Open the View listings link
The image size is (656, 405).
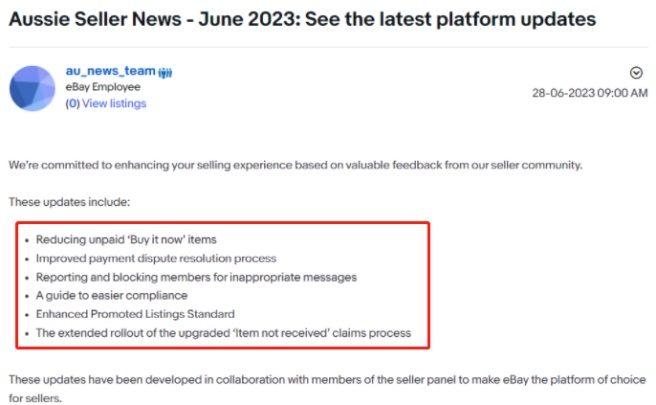(114, 103)
